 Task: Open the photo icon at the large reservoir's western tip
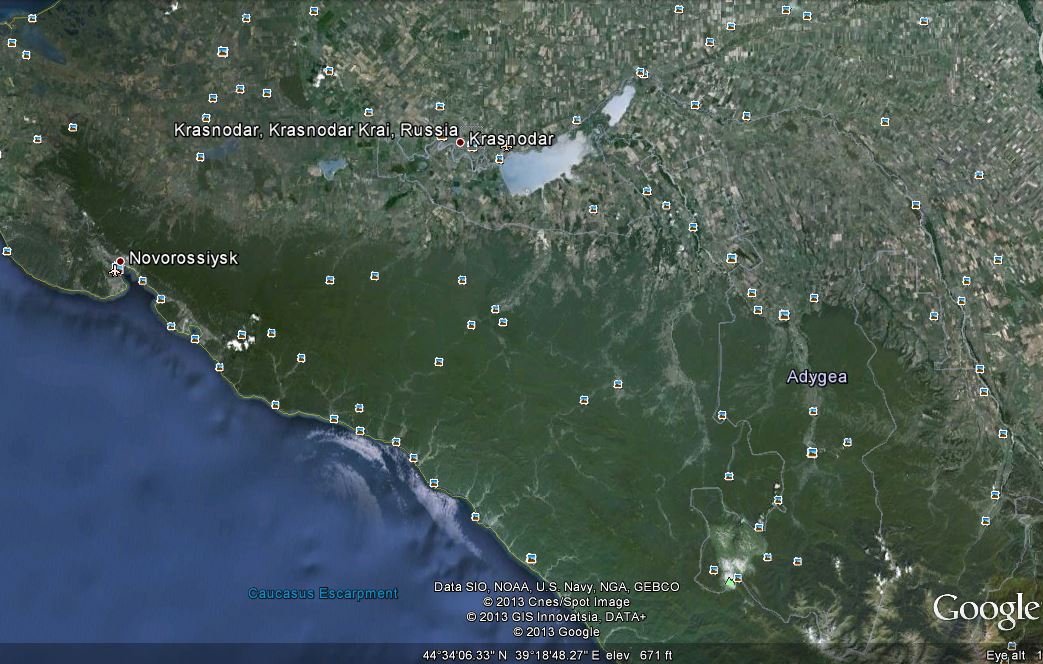pyautogui.click(x=500, y=159)
